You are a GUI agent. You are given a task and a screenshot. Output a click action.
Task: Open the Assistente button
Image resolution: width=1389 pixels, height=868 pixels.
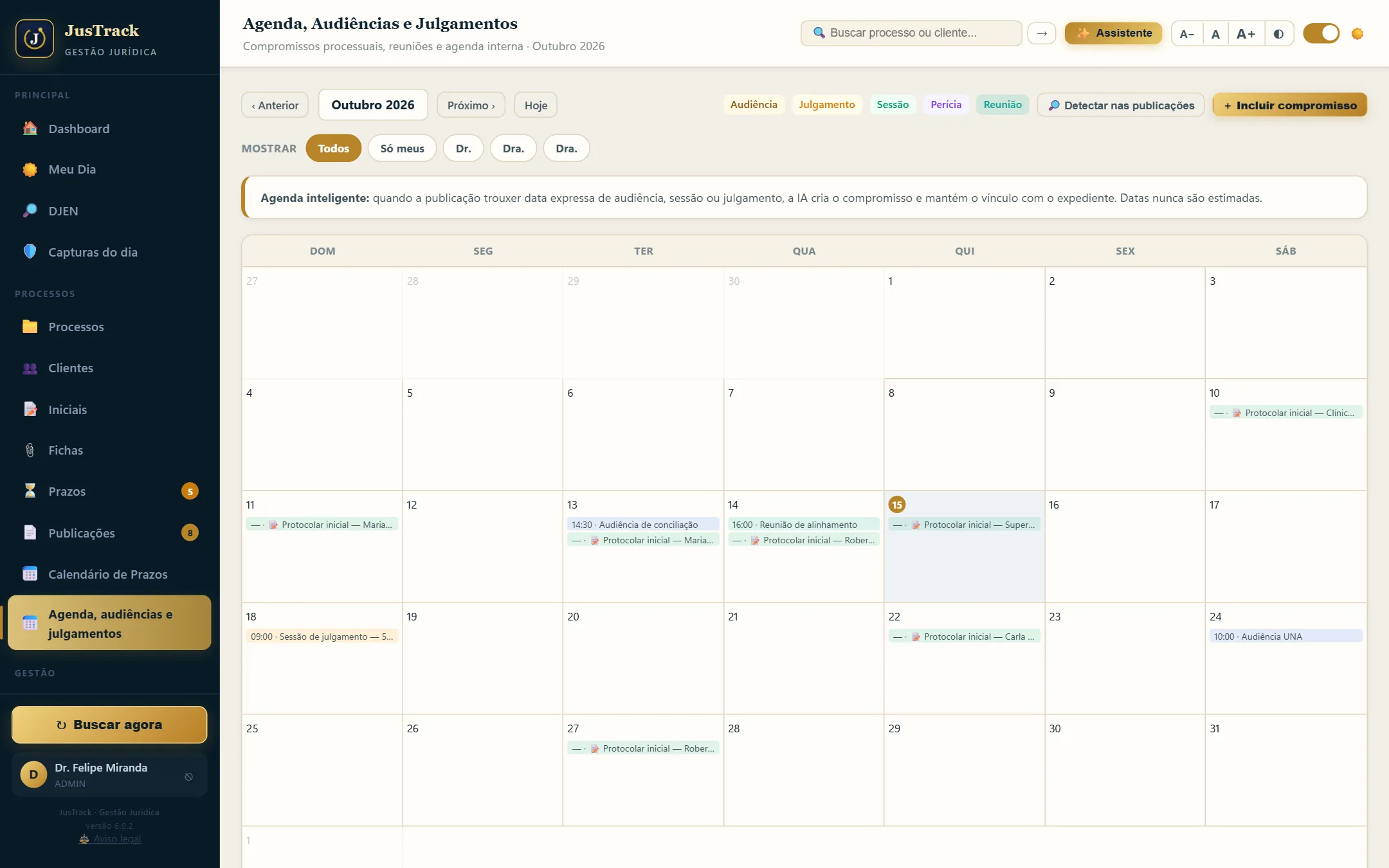[1113, 33]
